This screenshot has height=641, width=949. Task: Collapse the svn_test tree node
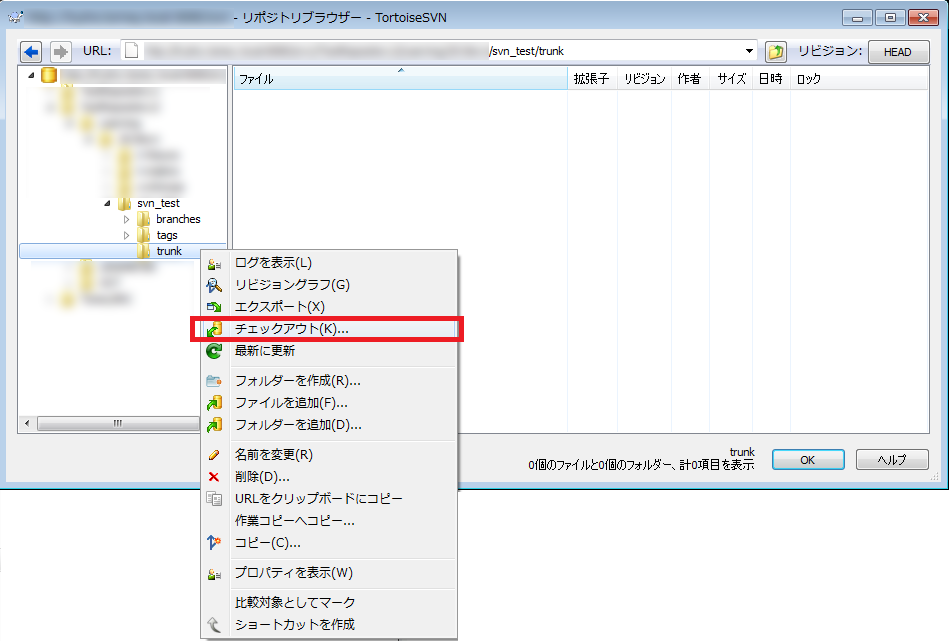click(107, 203)
